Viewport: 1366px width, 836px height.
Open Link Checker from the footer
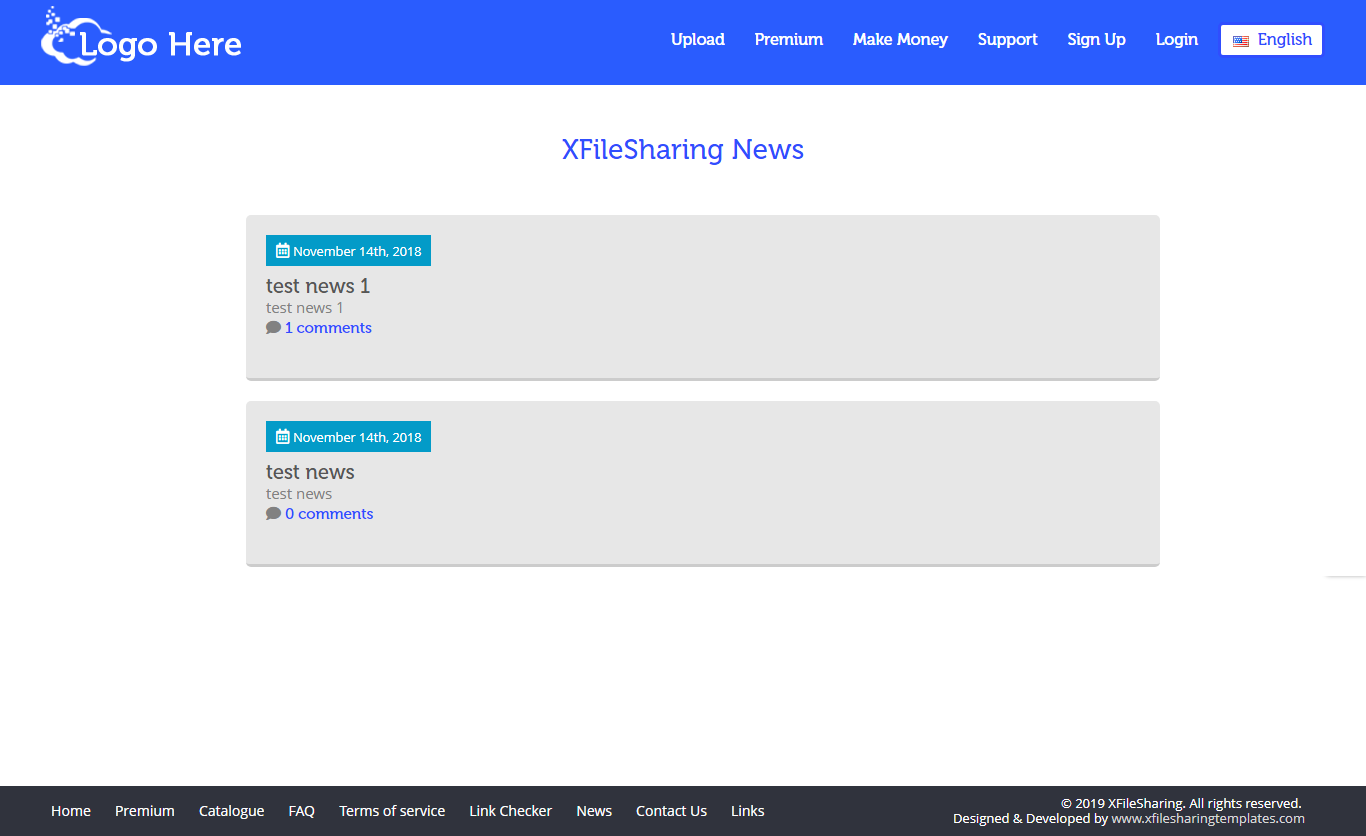coord(511,811)
